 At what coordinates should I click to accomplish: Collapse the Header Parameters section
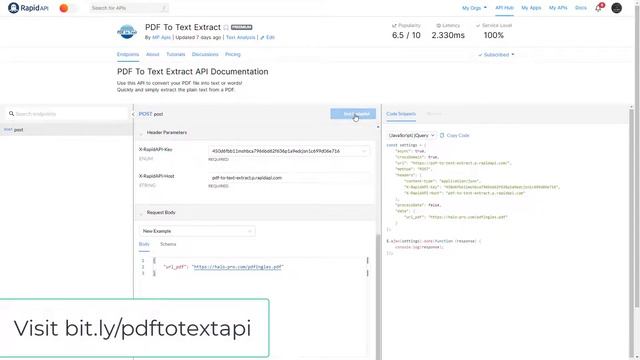(141, 133)
